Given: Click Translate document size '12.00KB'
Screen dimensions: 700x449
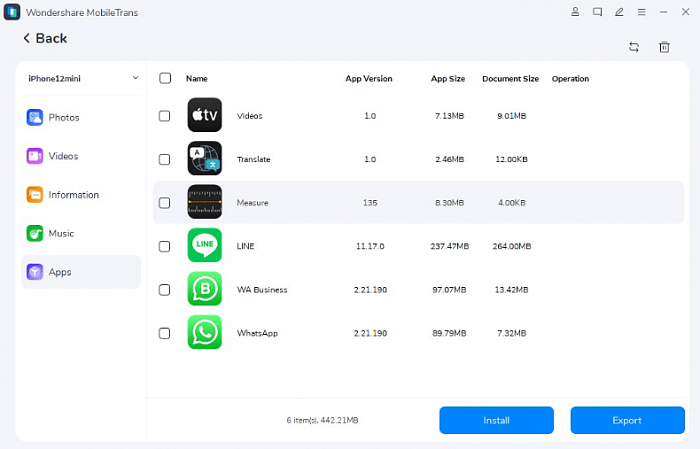Looking at the screenshot, I should coord(512,159).
